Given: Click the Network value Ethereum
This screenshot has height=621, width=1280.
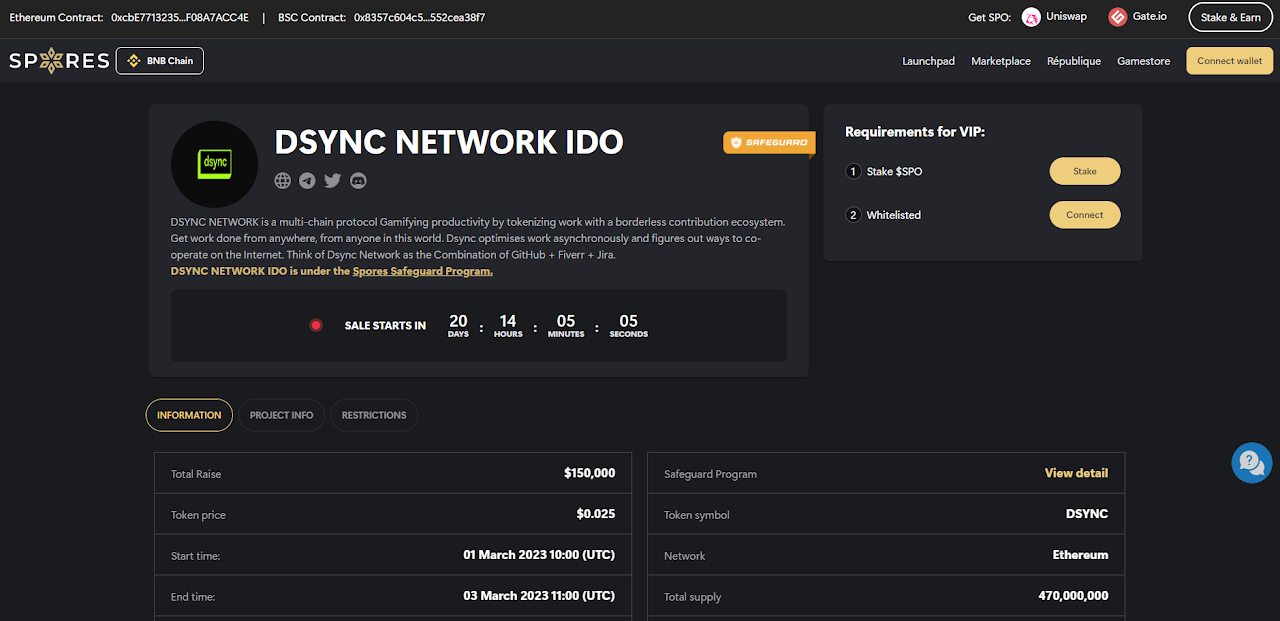Looking at the screenshot, I should coord(1080,555).
